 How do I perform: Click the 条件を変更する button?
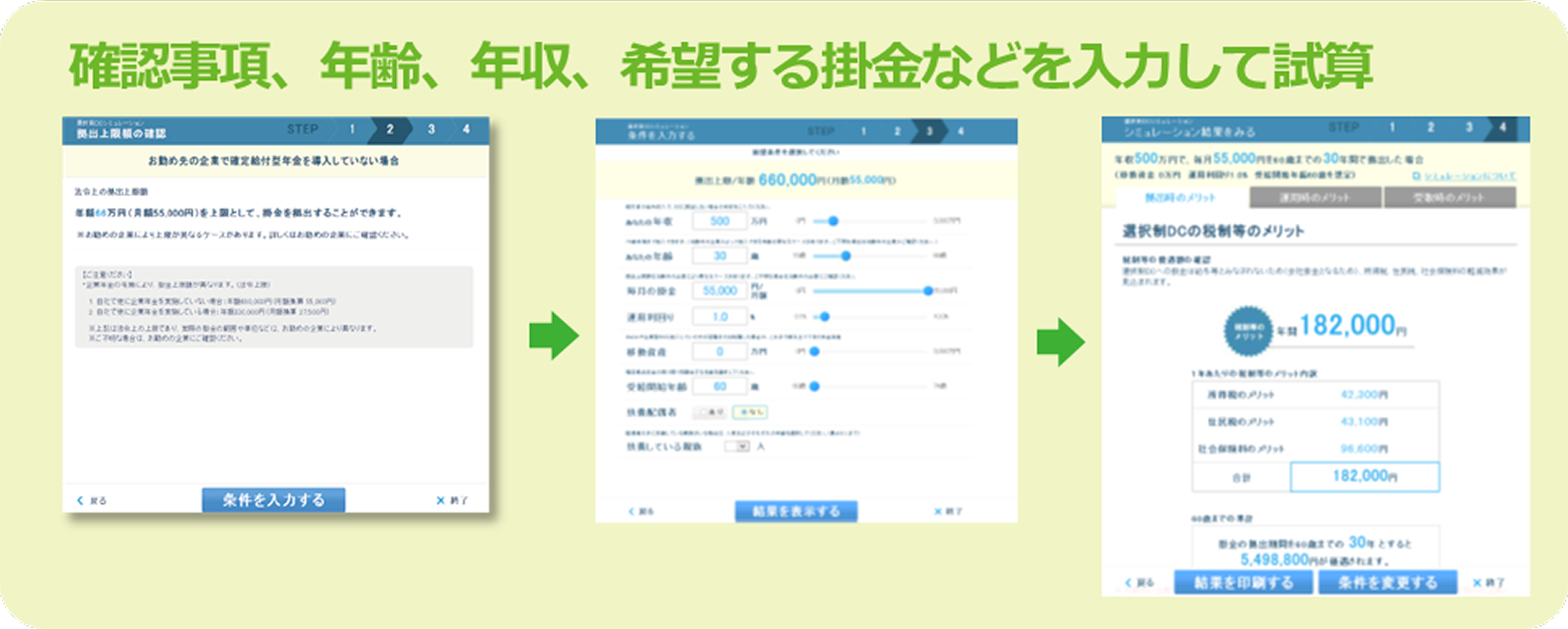point(1387,582)
